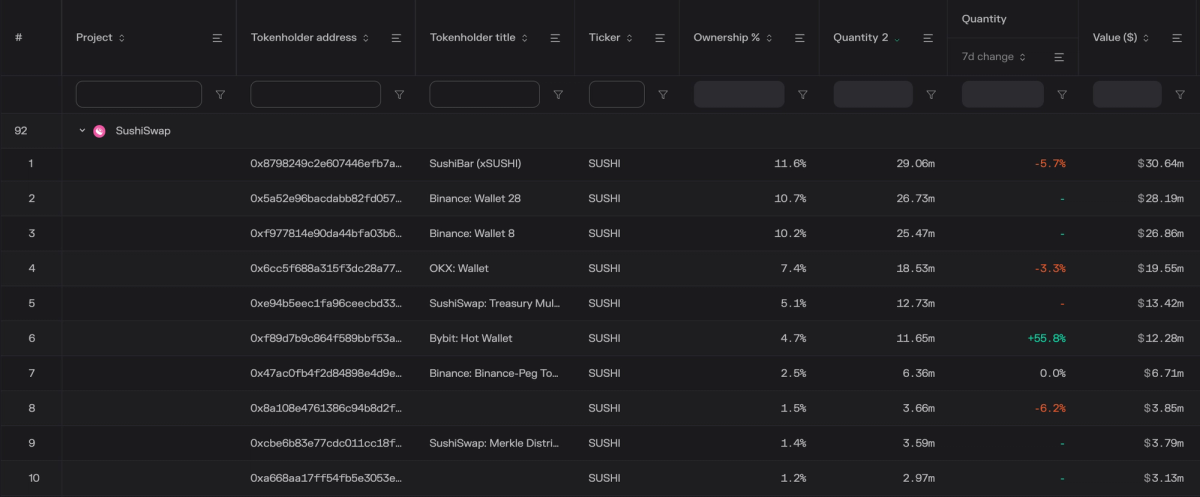The width and height of the screenshot is (1200, 497).
Task: Select the SushiSwap project name
Action: pyautogui.click(x=143, y=131)
